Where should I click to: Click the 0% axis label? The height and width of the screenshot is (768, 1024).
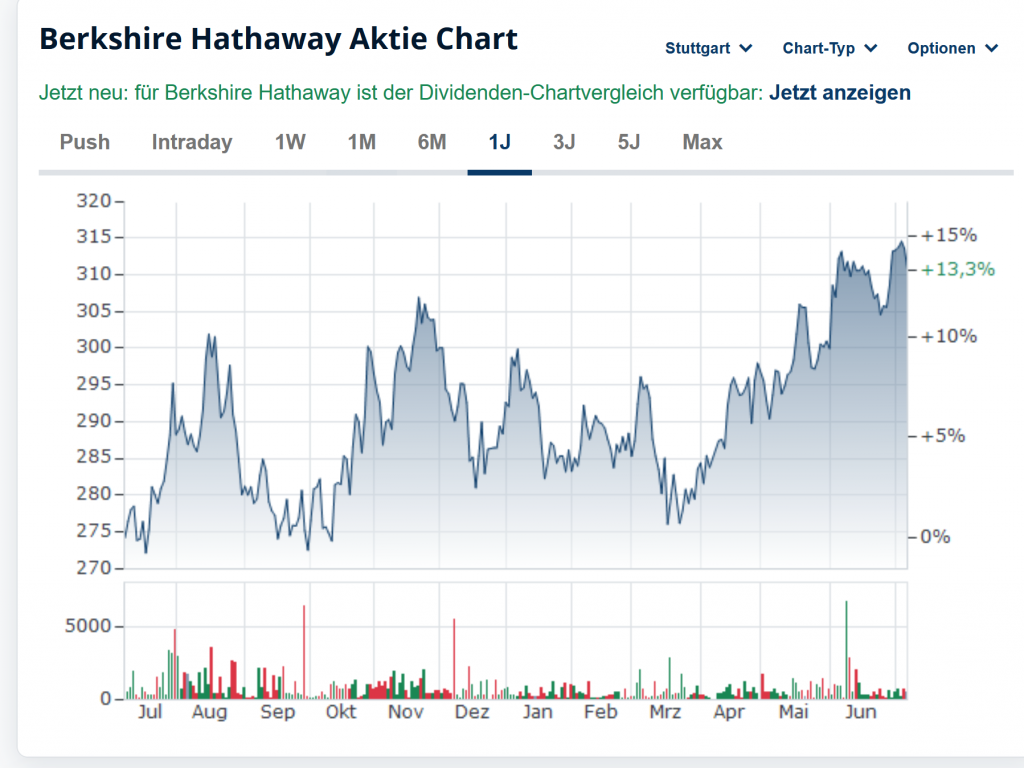coord(935,537)
